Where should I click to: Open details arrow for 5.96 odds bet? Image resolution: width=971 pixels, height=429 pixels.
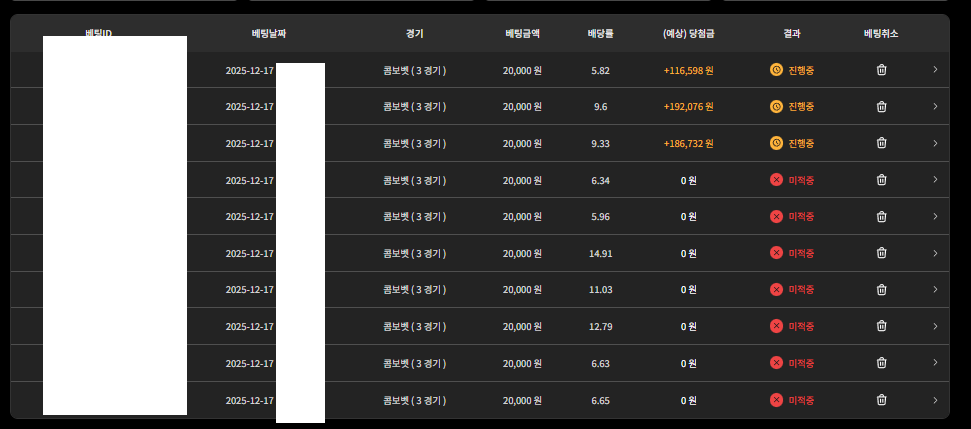[x=935, y=216]
